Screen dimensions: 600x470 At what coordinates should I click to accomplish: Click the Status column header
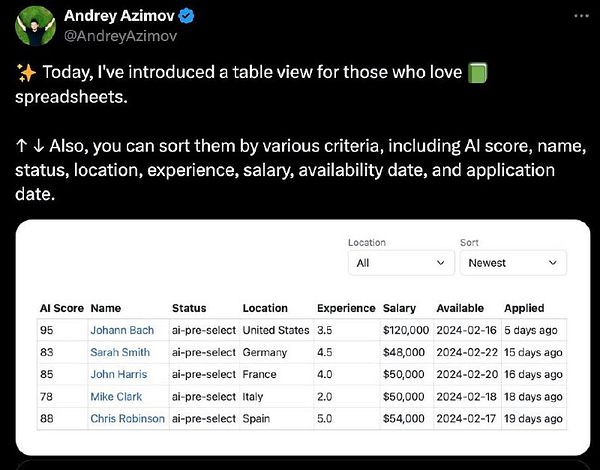189,308
